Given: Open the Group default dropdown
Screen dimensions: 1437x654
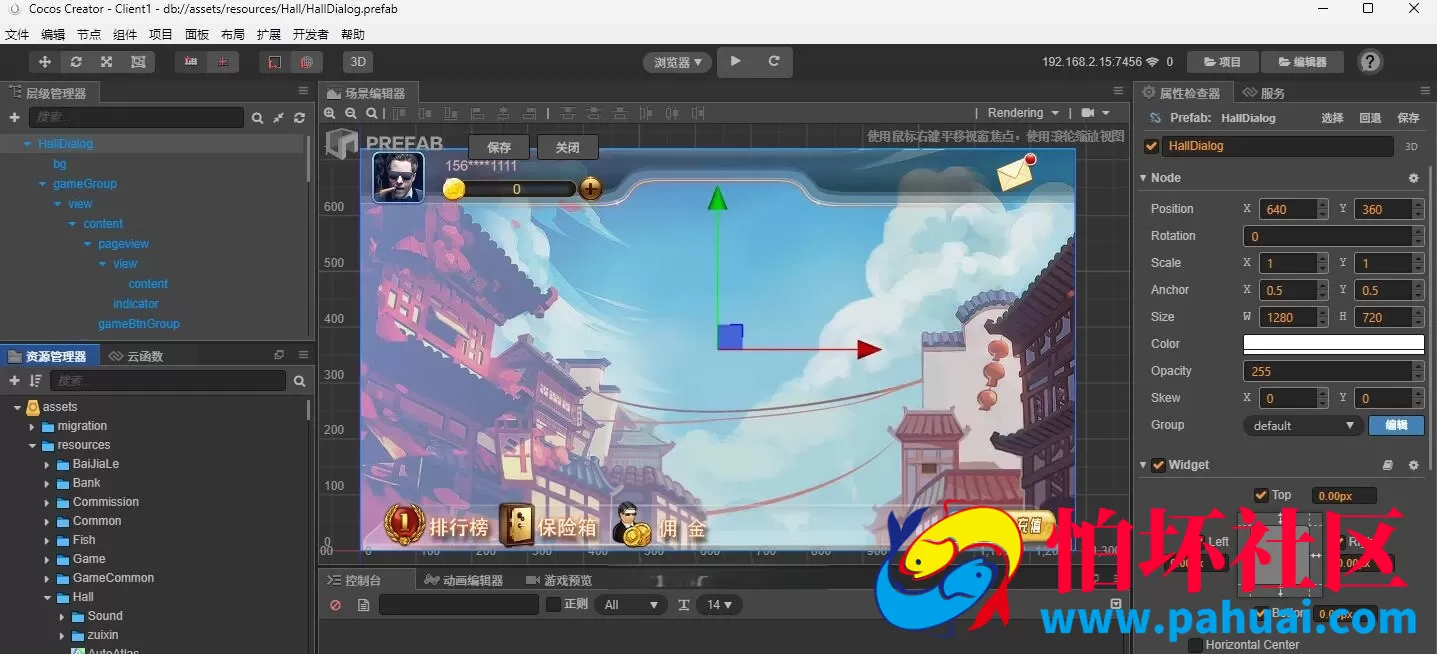Looking at the screenshot, I should coord(1302,425).
